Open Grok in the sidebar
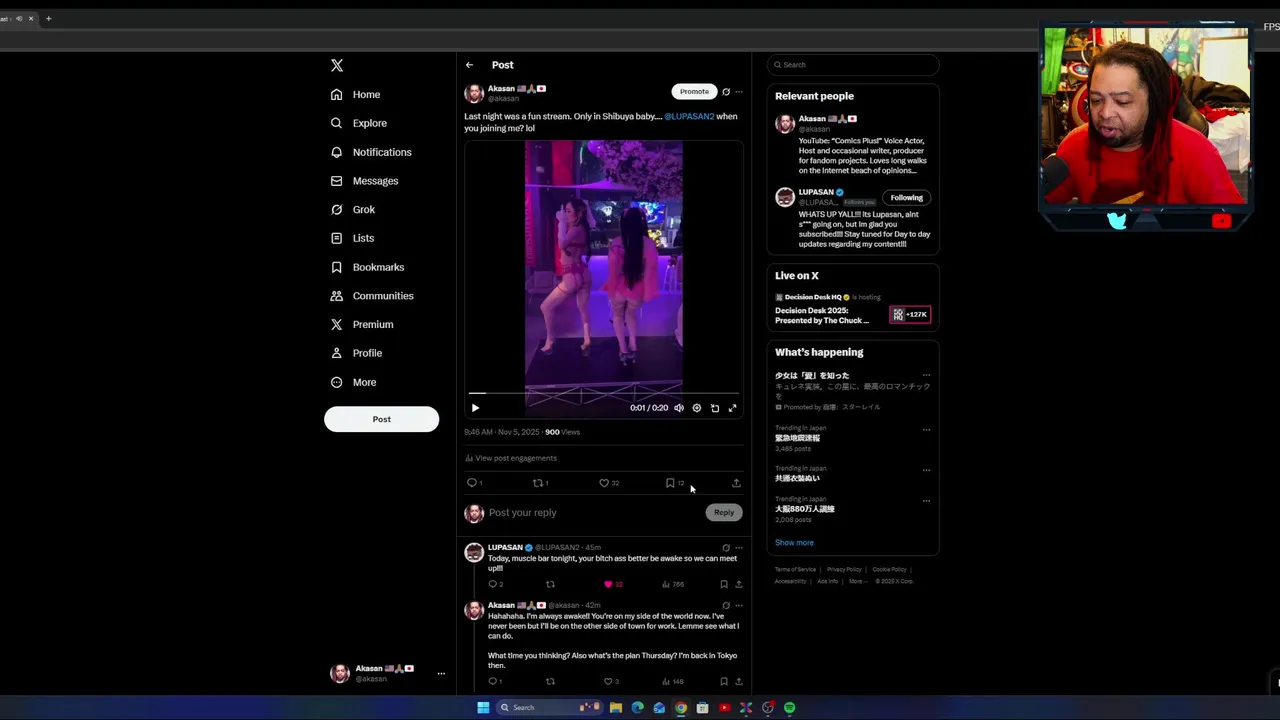The height and width of the screenshot is (720, 1280). 353,210
